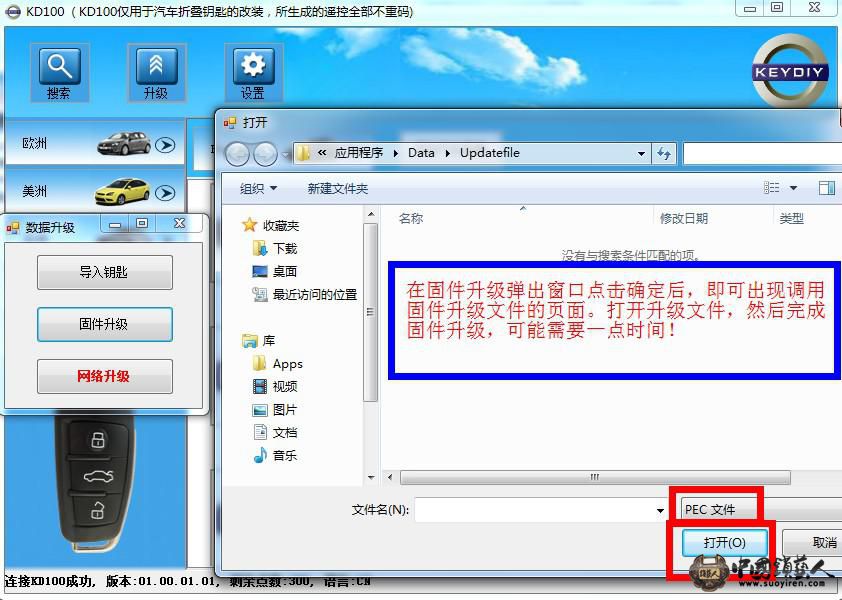Click Updatefile in the breadcrumb path
Viewport: 842px width, 600px height.
click(x=490, y=153)
